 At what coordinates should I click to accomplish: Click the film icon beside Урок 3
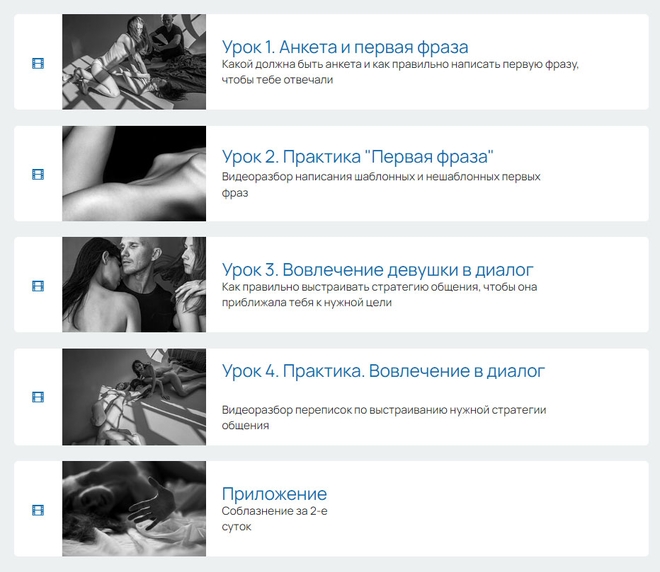(38, 286)
